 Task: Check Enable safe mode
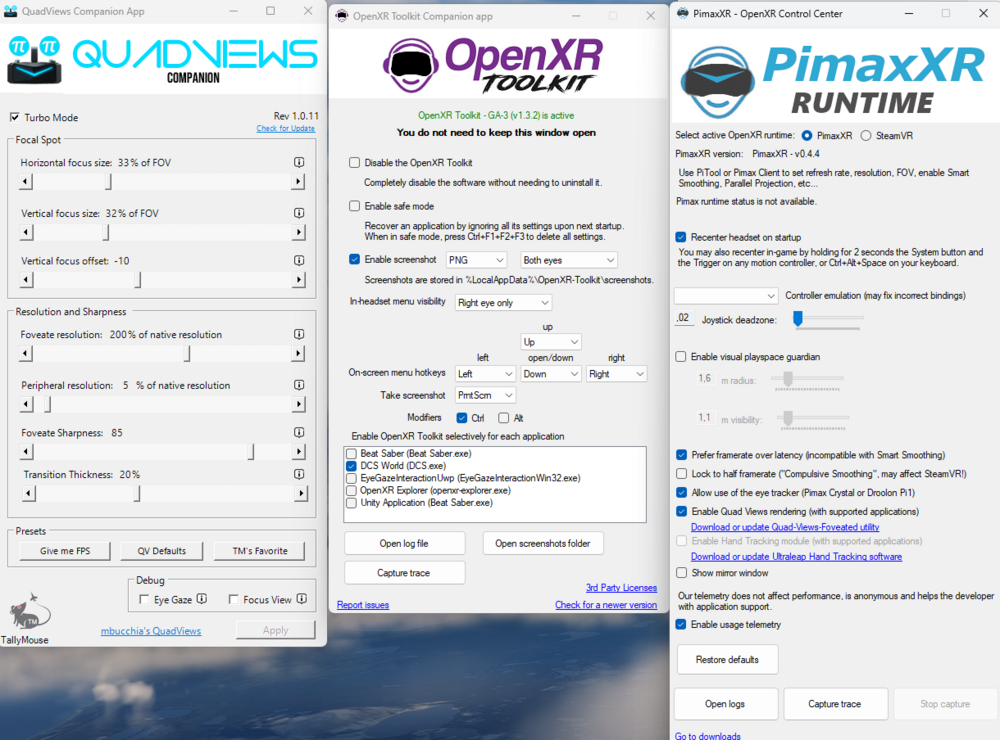coord(355,206)
